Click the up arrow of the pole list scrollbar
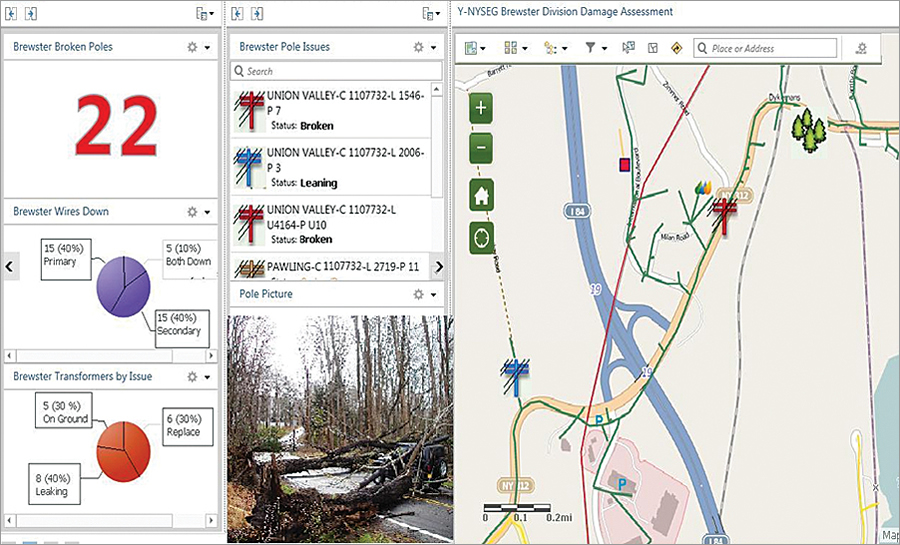The width and height of the screenshot is (900, 545). pyautogui.click(x=436, y=89)
